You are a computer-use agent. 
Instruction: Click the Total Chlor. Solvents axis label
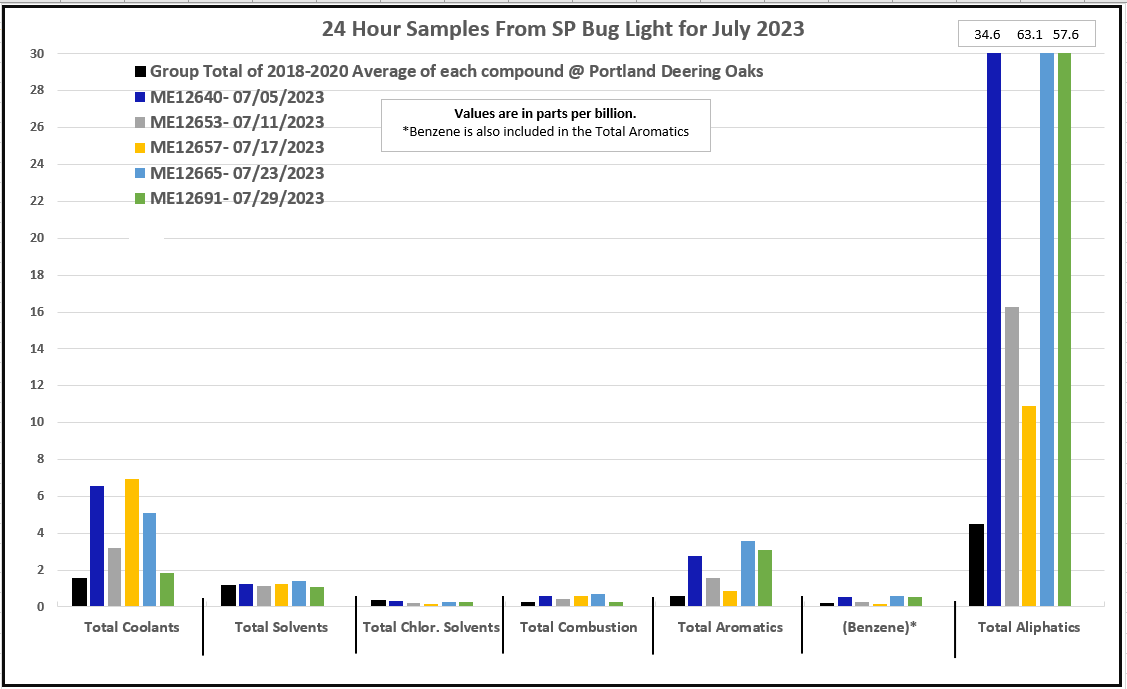431,627
